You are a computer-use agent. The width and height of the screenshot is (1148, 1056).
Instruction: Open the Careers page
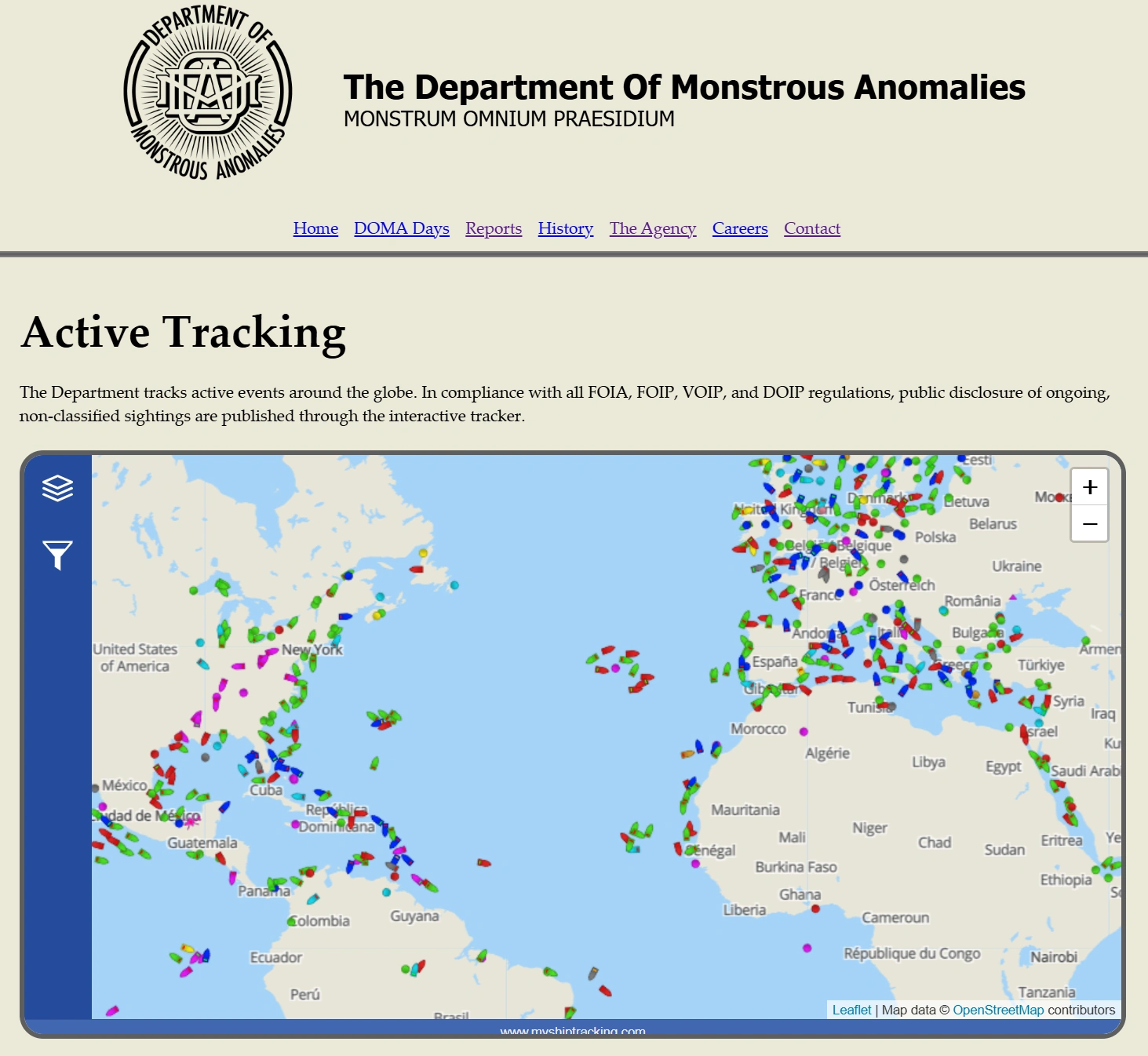tap(740, 228)
